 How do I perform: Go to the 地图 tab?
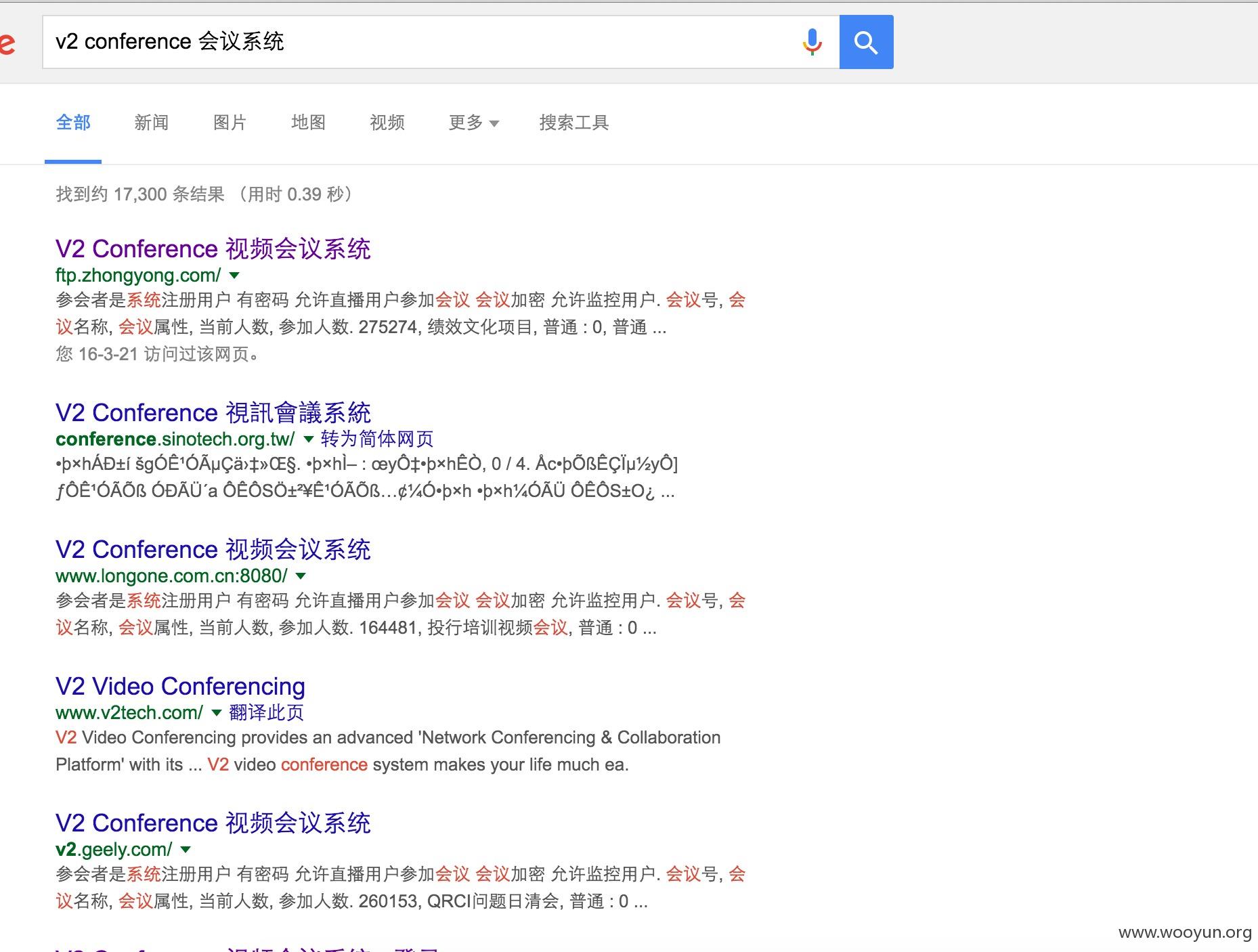pos(308,123)
